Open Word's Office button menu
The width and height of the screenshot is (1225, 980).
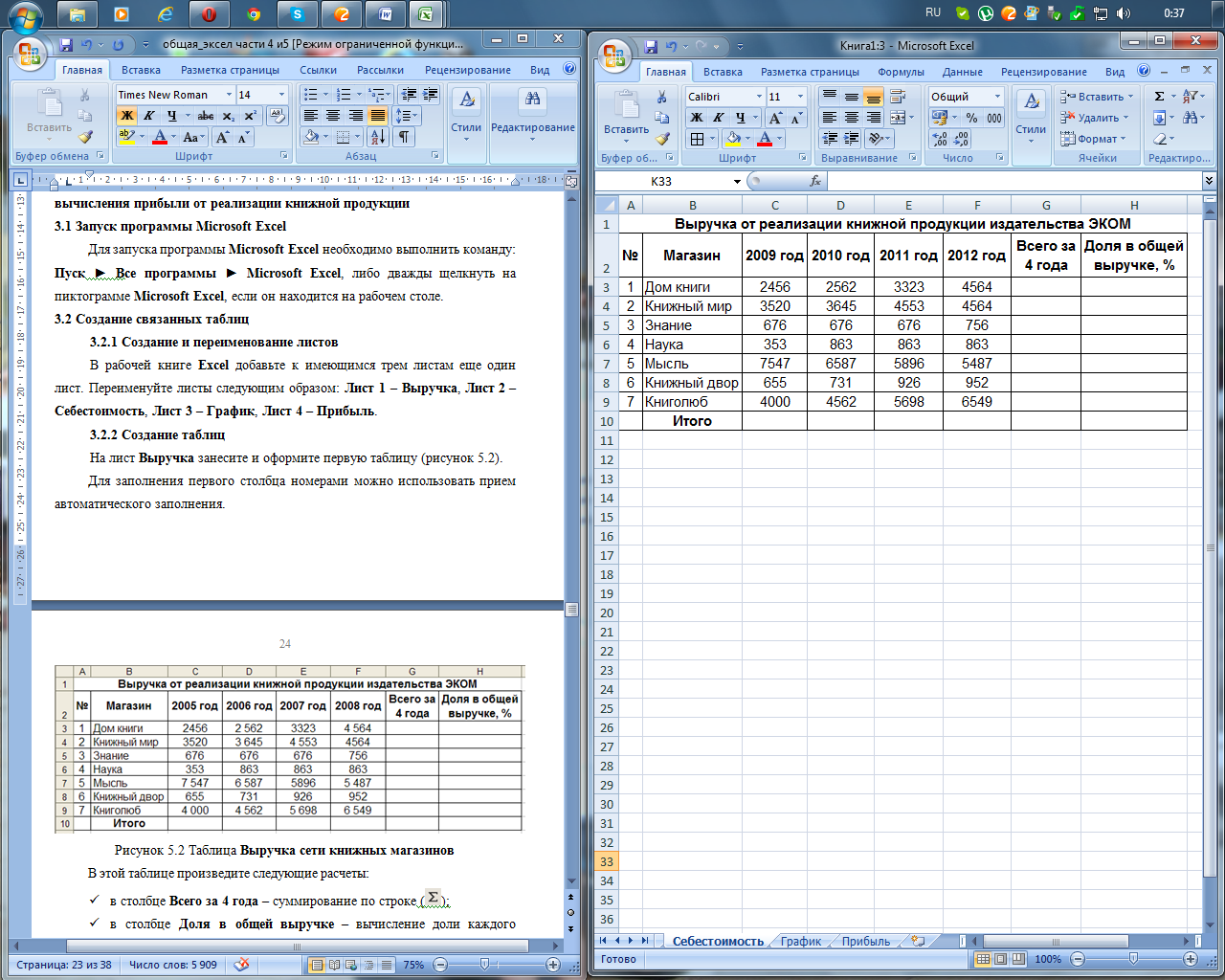tap(29, 54)
